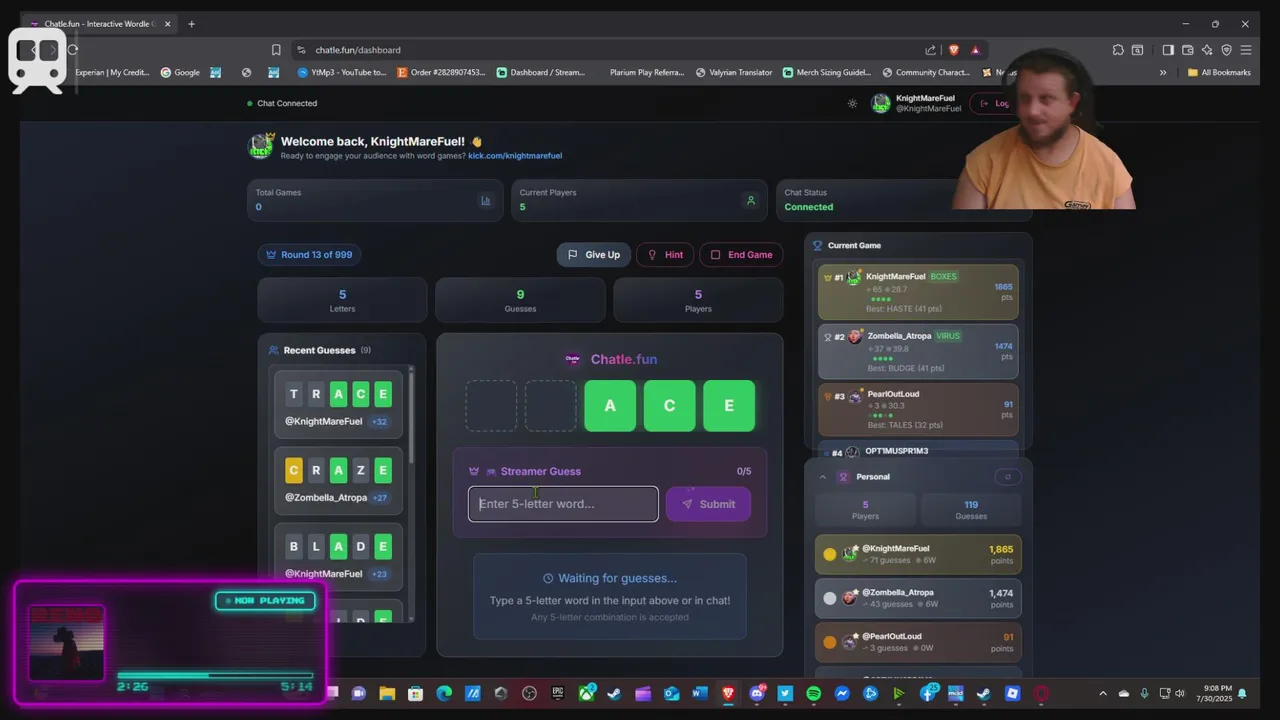Select Zombella_Atropa #2 in Current Game
The height and width of the screenshot is (720, 1280).
click(918, 351)
